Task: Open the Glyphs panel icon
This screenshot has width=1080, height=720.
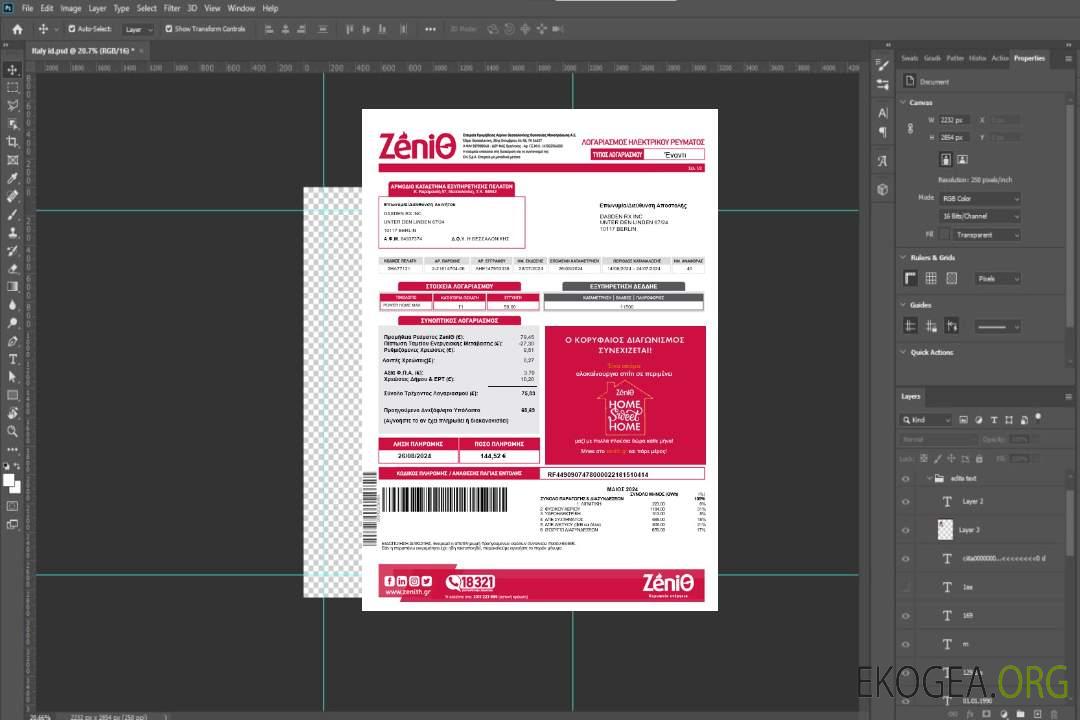Action: (x=882, y=161)
